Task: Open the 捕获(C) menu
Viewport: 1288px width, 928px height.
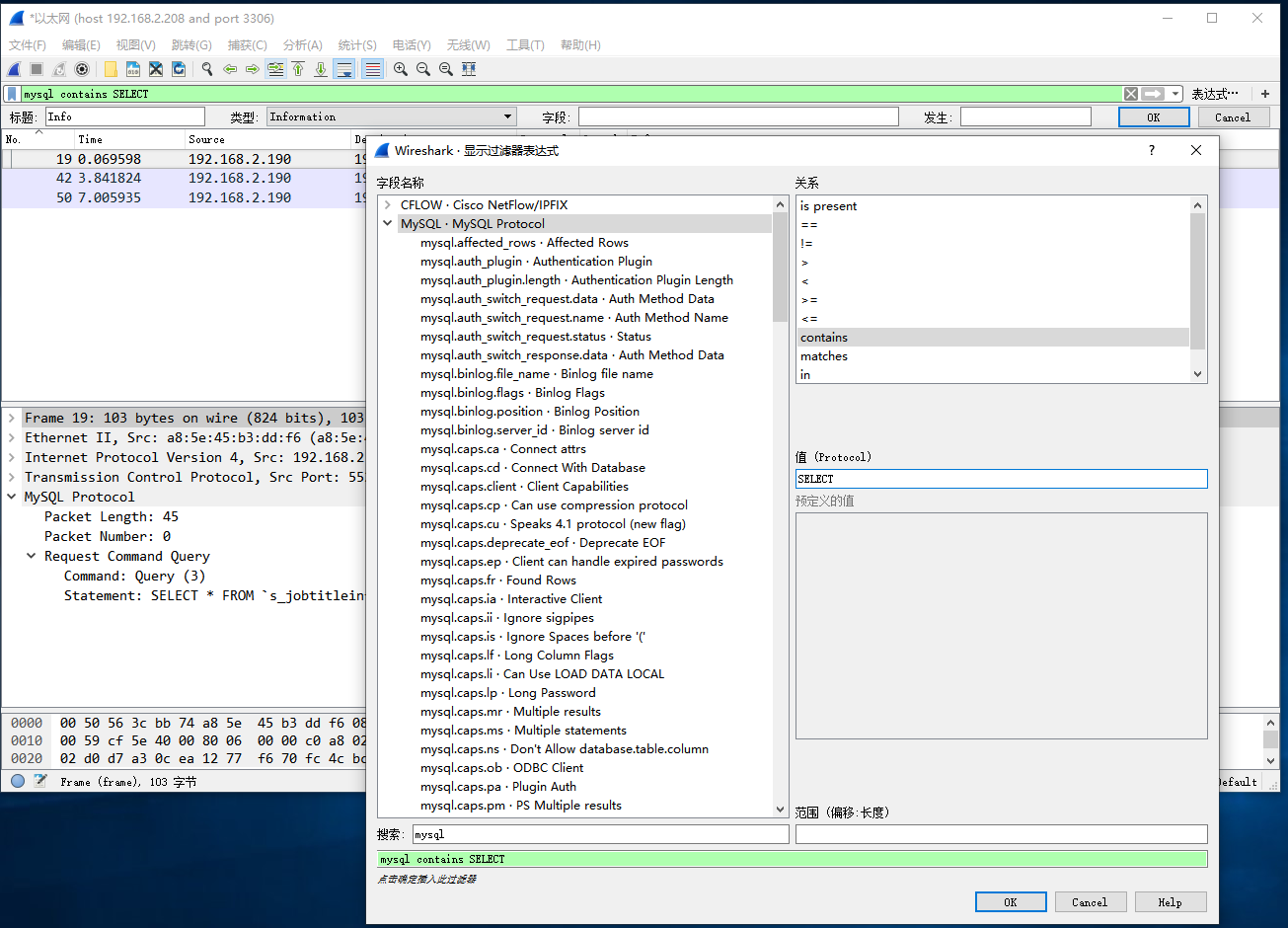Action: pos(247,44)
